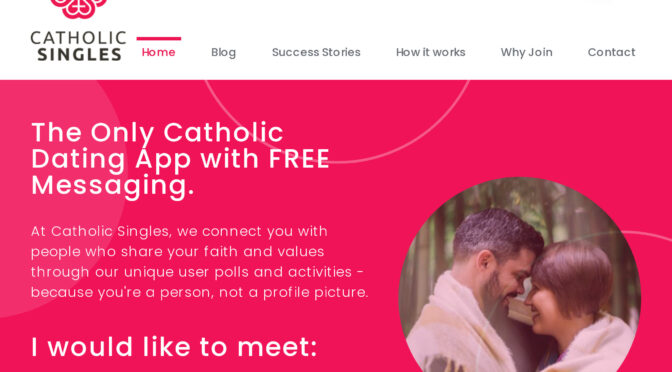Navigate to the Contact page

pyautogui.click(x=611, y=52)
